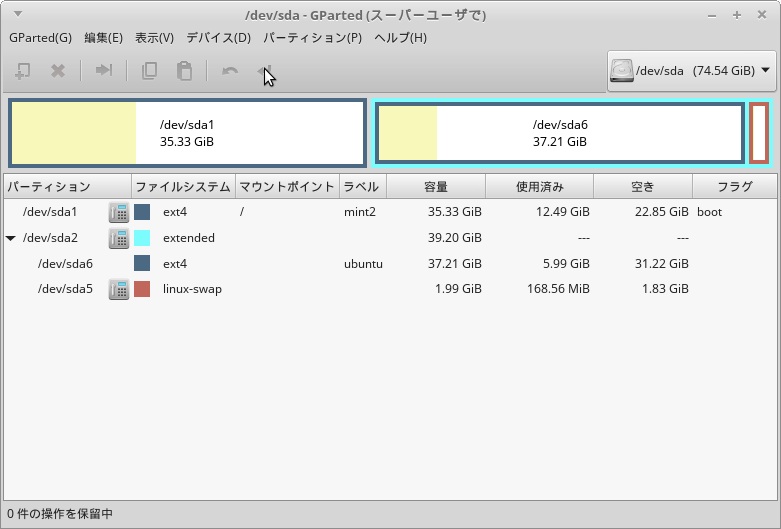Screen dimensions: 781x529
Task: Click the Delete partition X icon
Action: click(58, 71)
